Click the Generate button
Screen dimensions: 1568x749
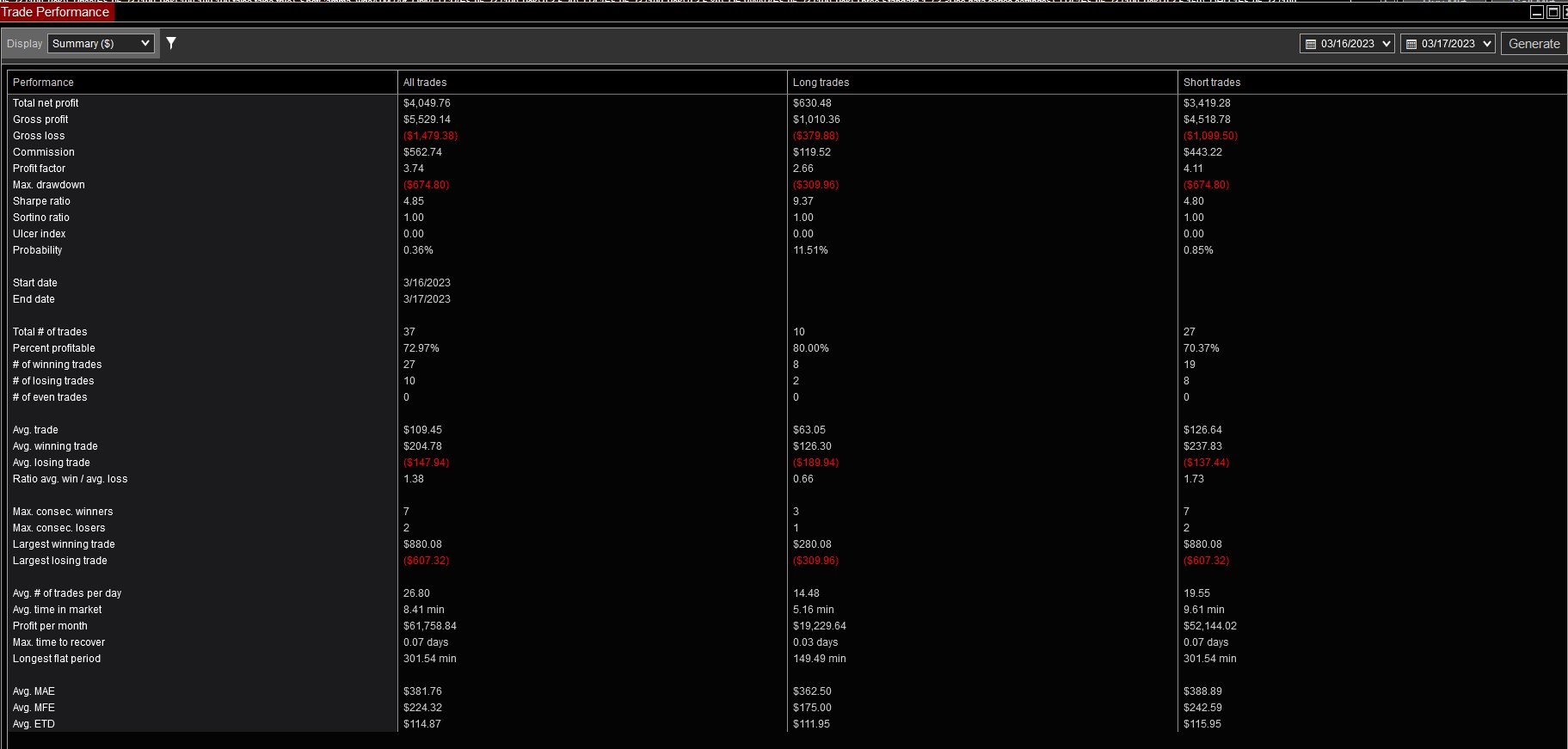pyautogui.click(x=1534, y=44)
